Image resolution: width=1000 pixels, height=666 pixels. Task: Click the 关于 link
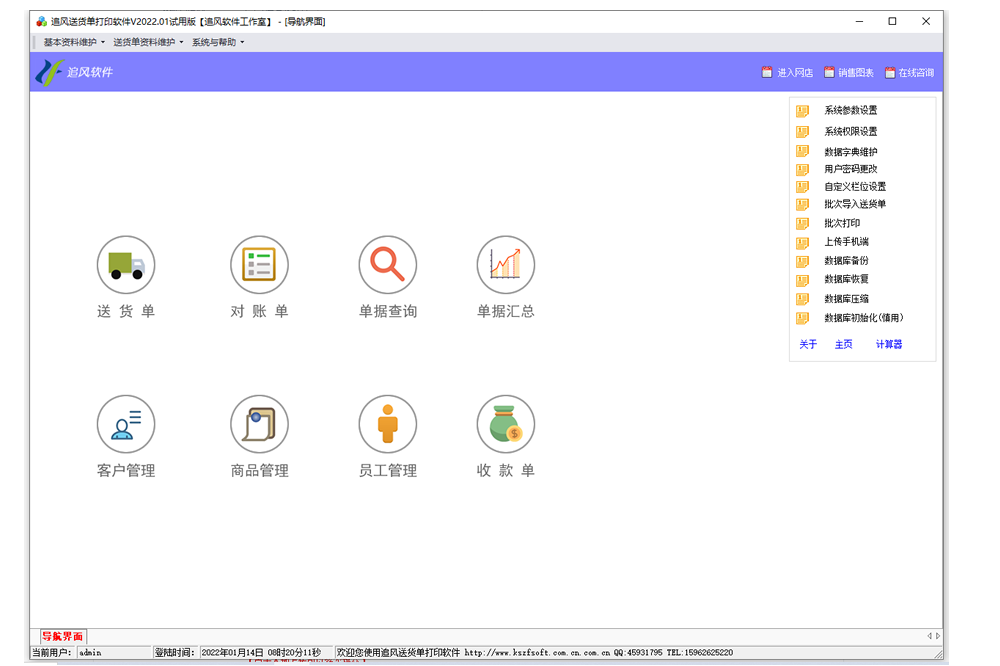(x=808, y=344)
